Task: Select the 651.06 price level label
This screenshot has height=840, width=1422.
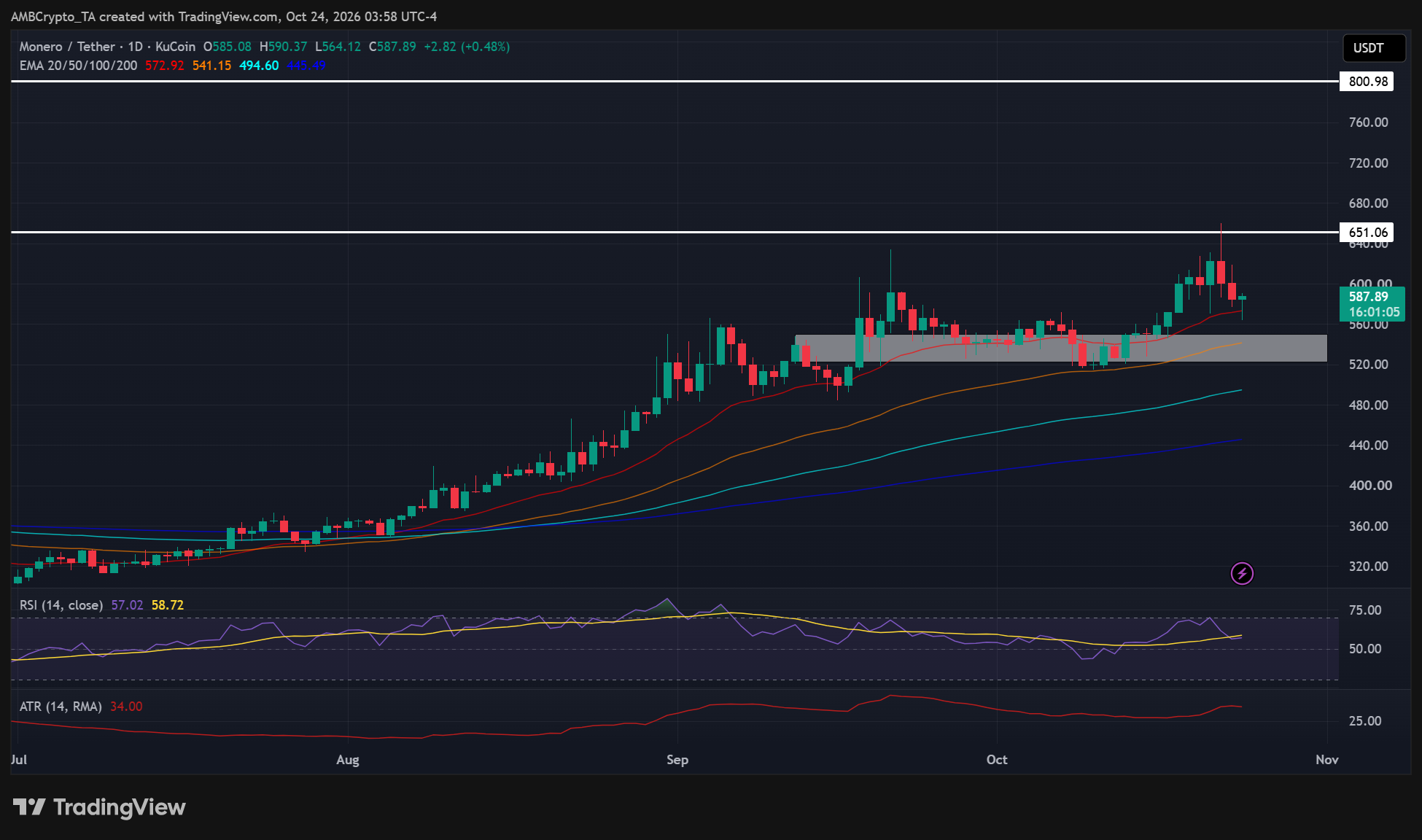Action: 1367,233
